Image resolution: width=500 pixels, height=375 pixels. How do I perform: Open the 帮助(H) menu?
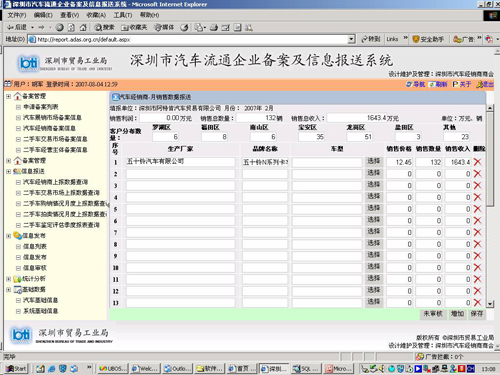tap(149, 15)
